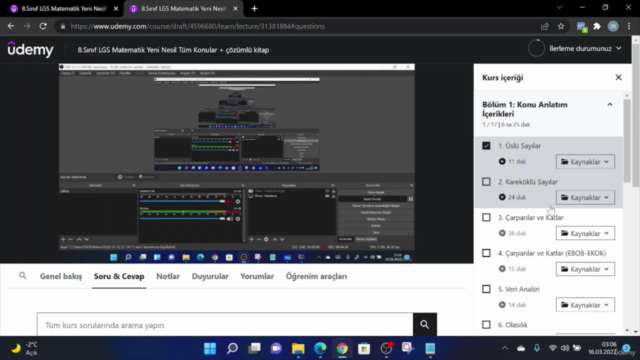Switch to the Soru & Cevap tab
The image size is (640, 360).
tap(119, 276)
